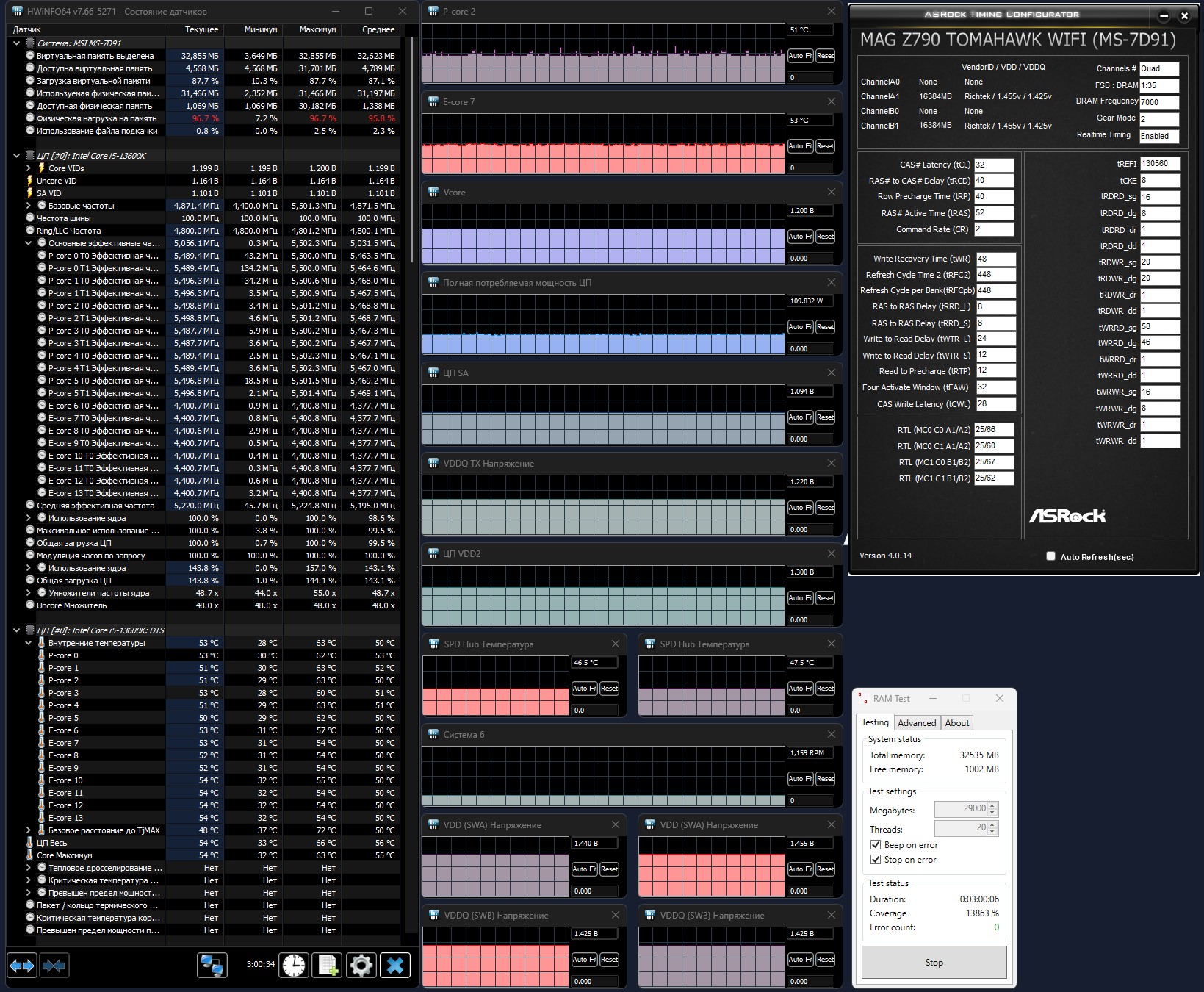Open the About tab in RAM Test
This screenshot has width=1204, height=992.
pyautogui.click(x=957, y=723)
